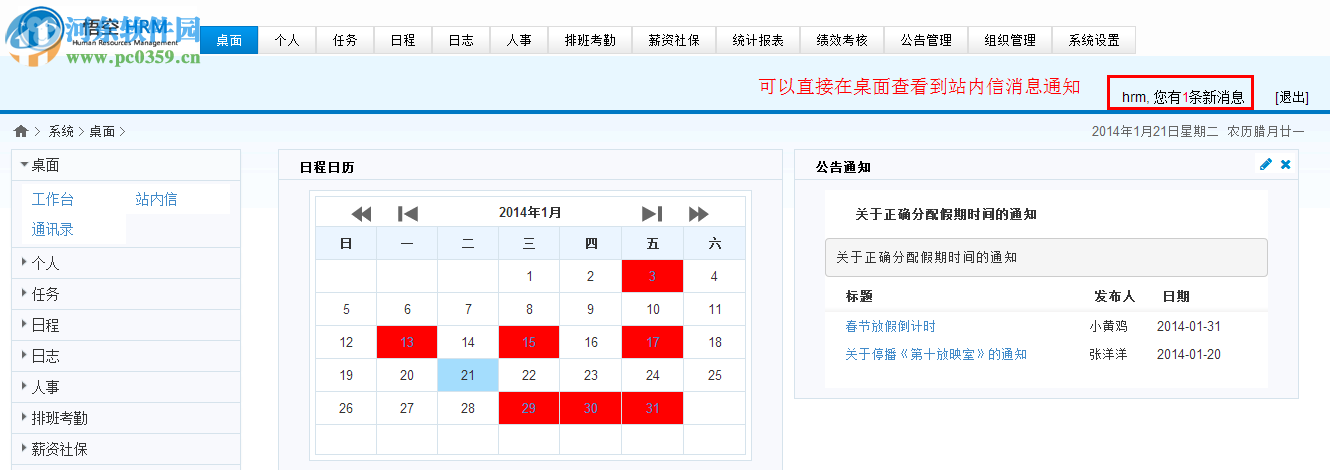Expand the 排班考勤 sidebar section

(125, 418)
